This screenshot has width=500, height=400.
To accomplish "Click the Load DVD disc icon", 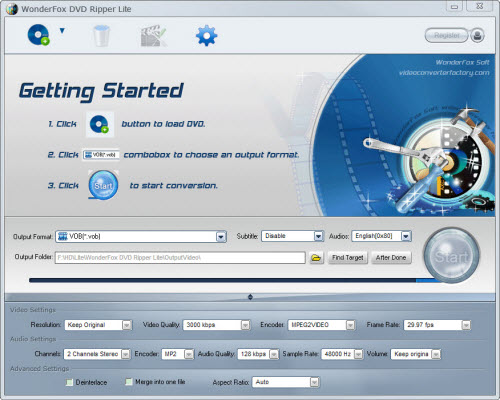I will click(x=39, y=35).
